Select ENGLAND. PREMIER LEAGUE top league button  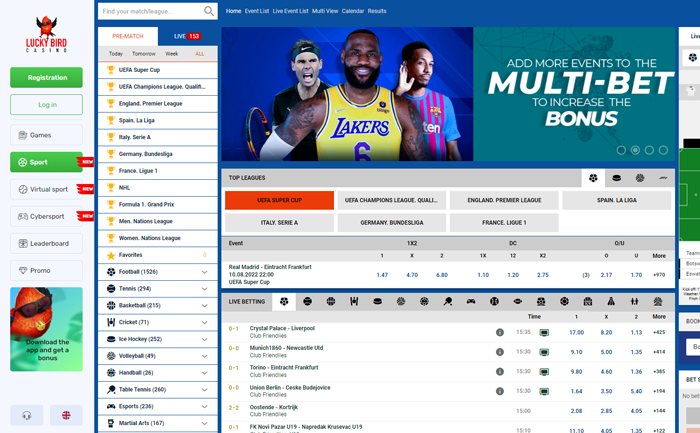(x=504, y=200)
